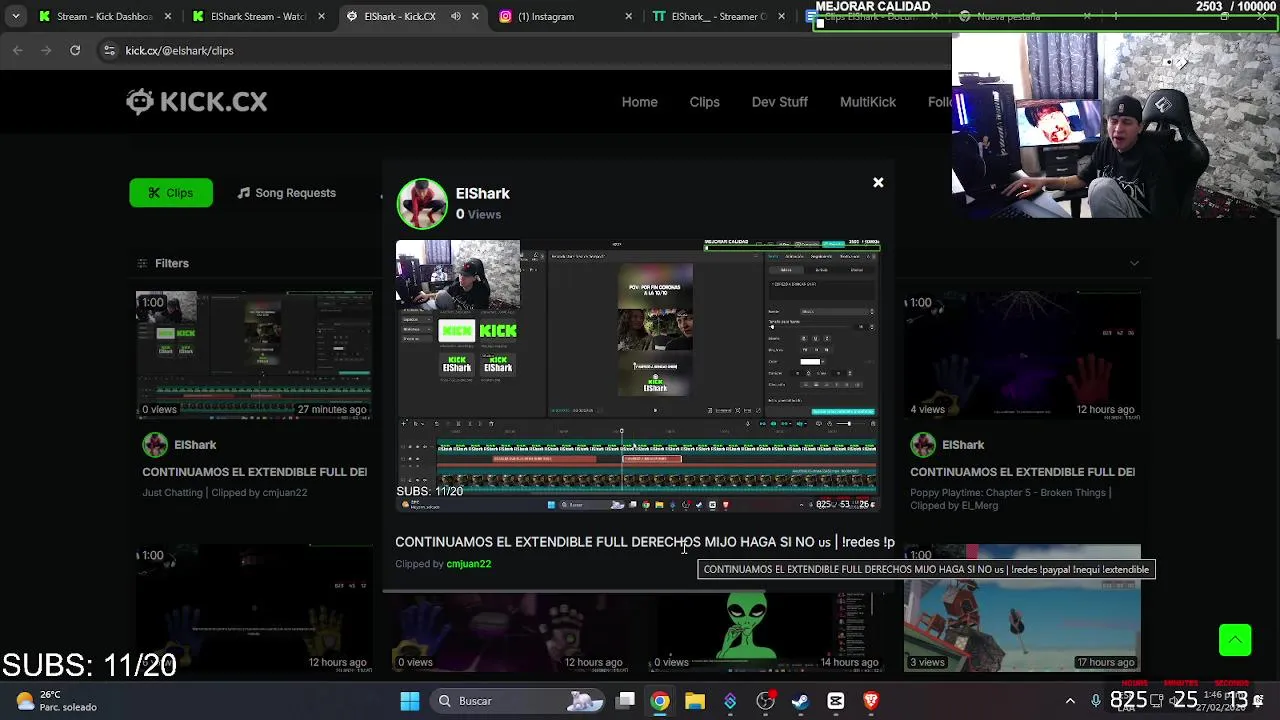The height and width of the screenshot is (720, 1280).
Task: Click ElShark name under the 27-minutes-ago clip
Action: tap(195, 445)
